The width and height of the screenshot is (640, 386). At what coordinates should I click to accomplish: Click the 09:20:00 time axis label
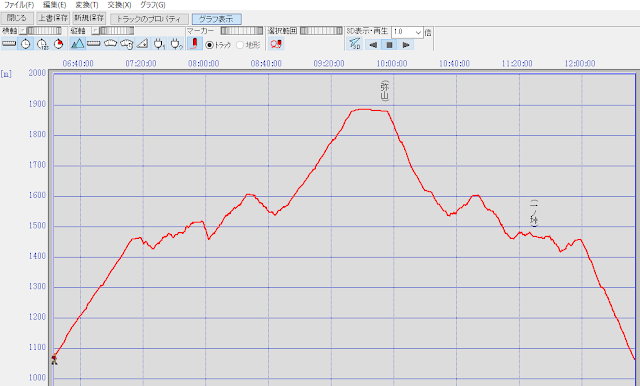329,64
